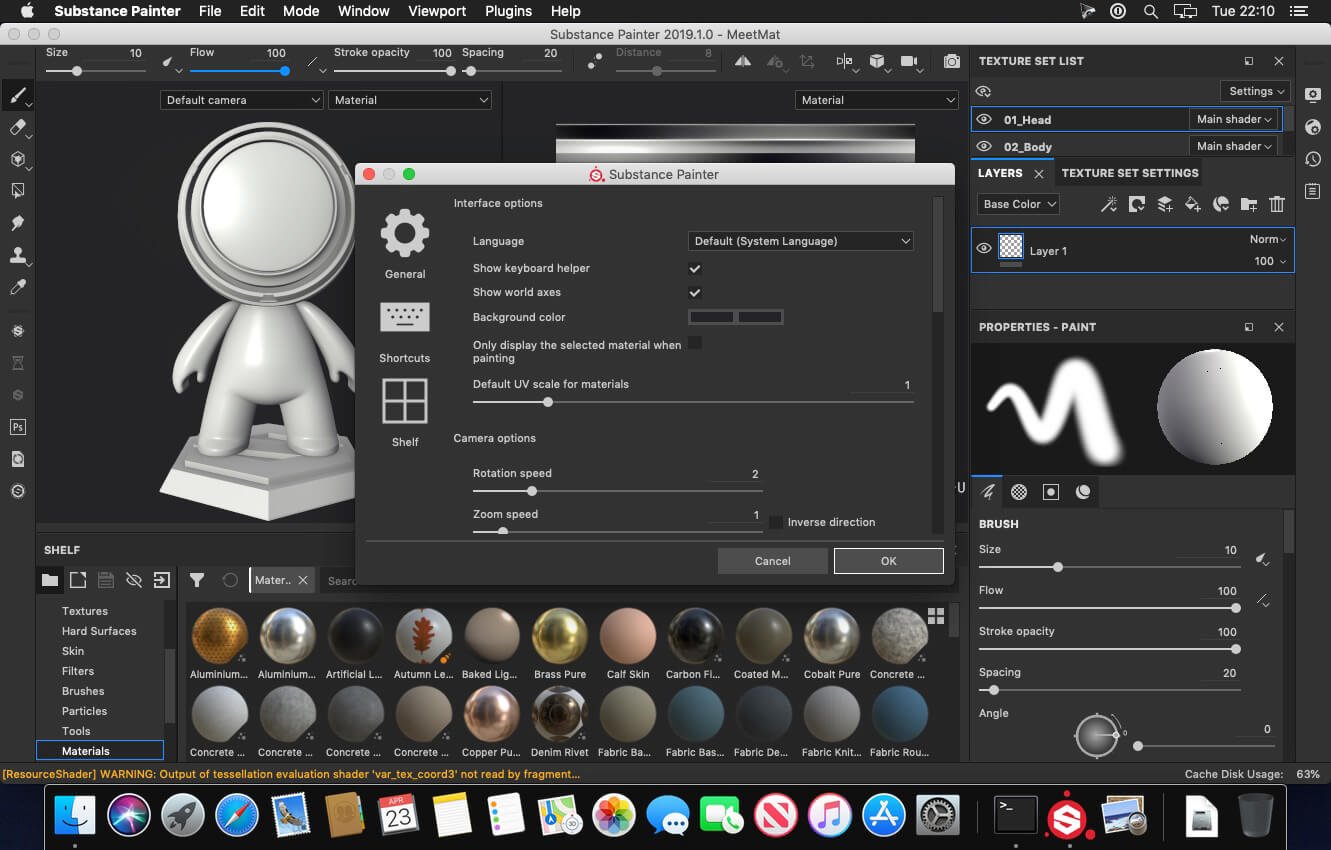This screenshot has height=850, width=1331.
Task: Select the Polygon Fill tool
Action: (x=17, y=191)
